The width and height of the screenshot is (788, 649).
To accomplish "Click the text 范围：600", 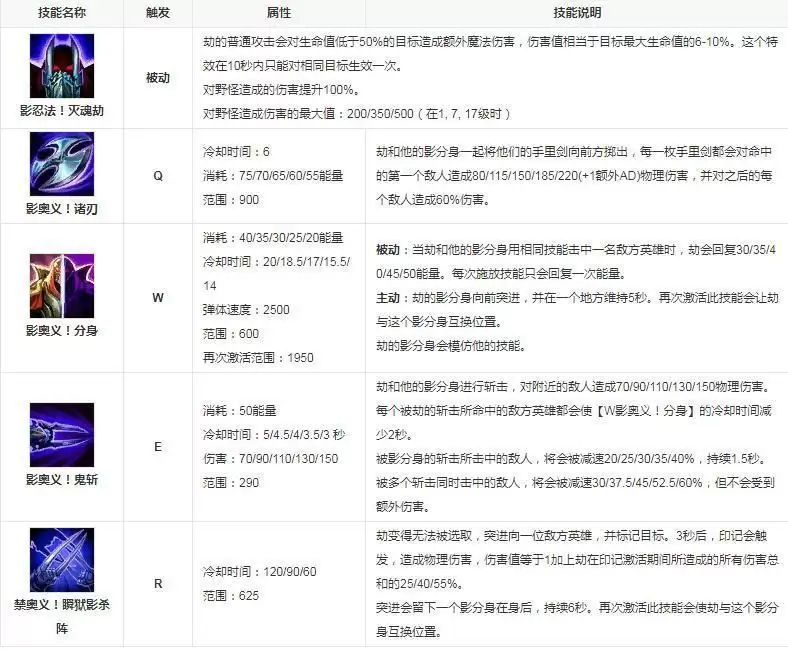I will (231, 334).
